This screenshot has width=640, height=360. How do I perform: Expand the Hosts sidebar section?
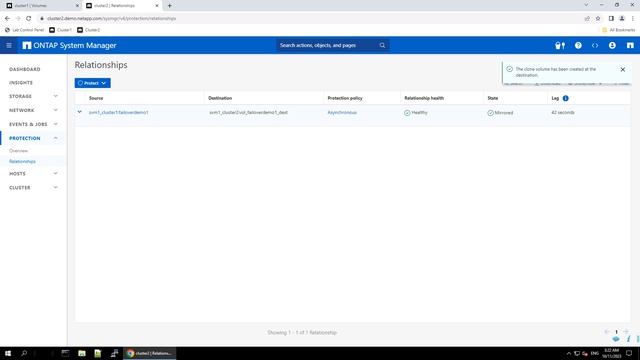point(56,173)
